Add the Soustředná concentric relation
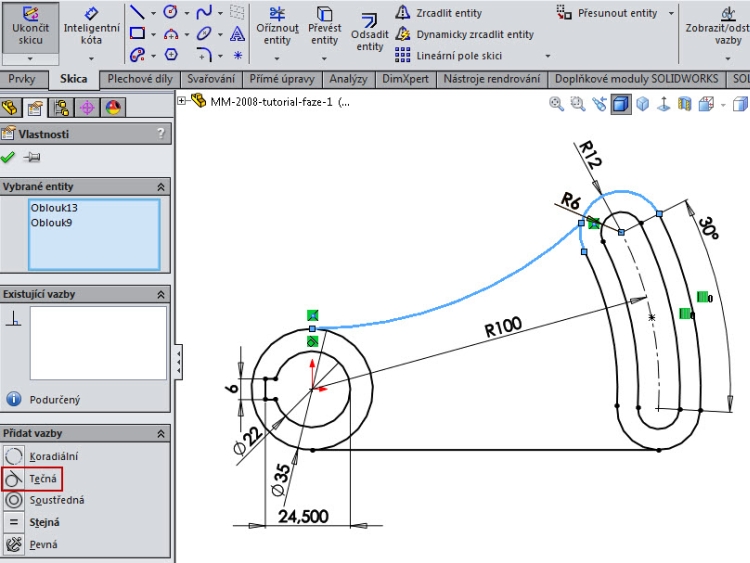The height and width of the screenshot is (563, 750). click(x=44, y=500)
